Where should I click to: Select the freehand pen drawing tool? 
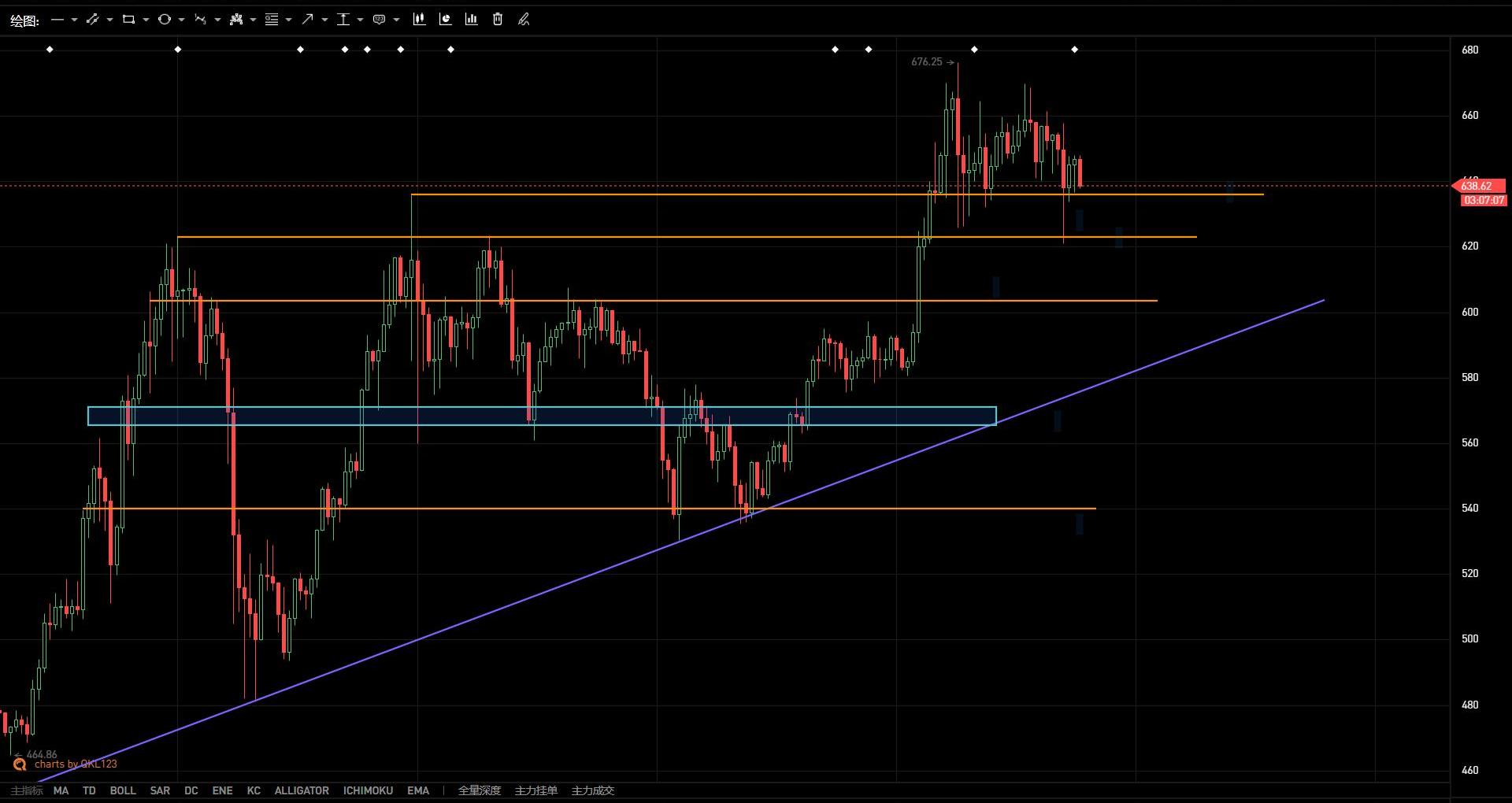click(x=524, y=20)
